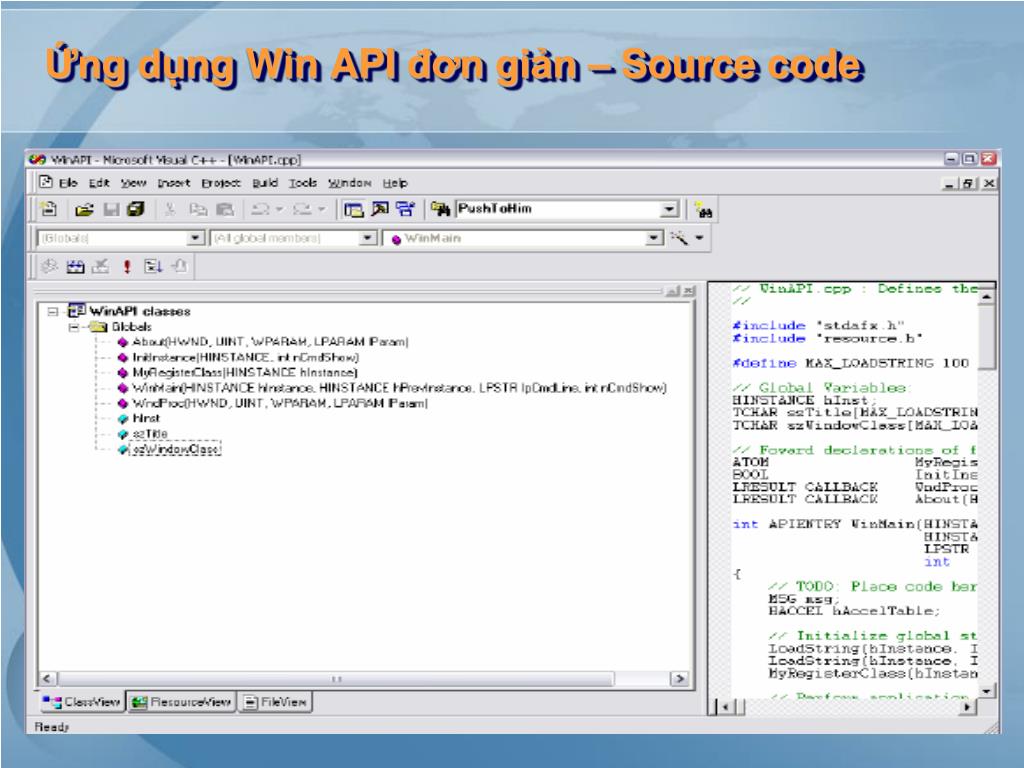Click the Insert Breakpoint hand icon
1024x768 pixels.
[180, 266]
